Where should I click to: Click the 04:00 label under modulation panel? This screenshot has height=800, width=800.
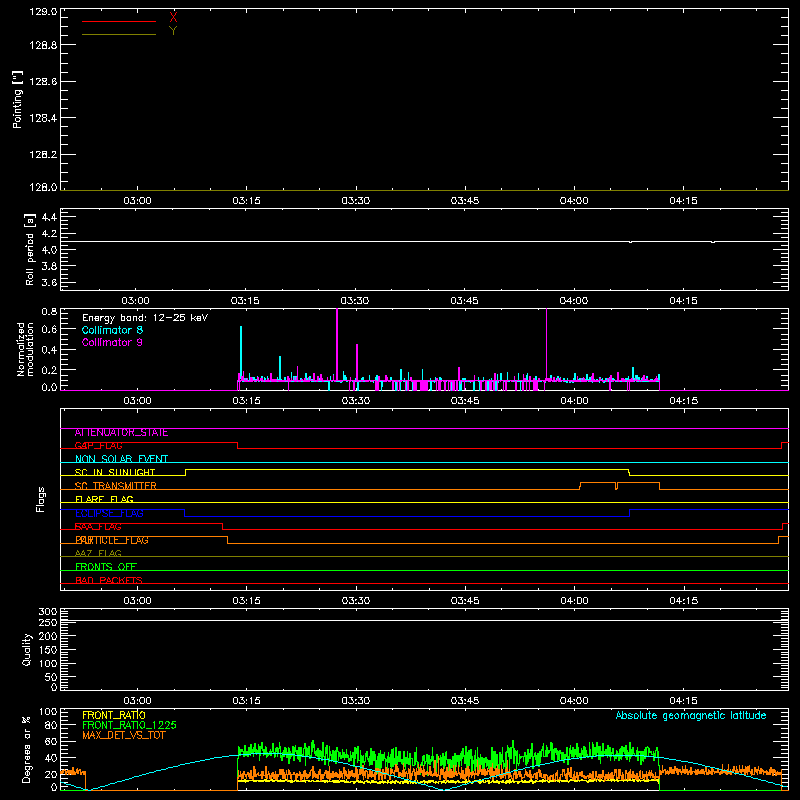tap(574, 401)
